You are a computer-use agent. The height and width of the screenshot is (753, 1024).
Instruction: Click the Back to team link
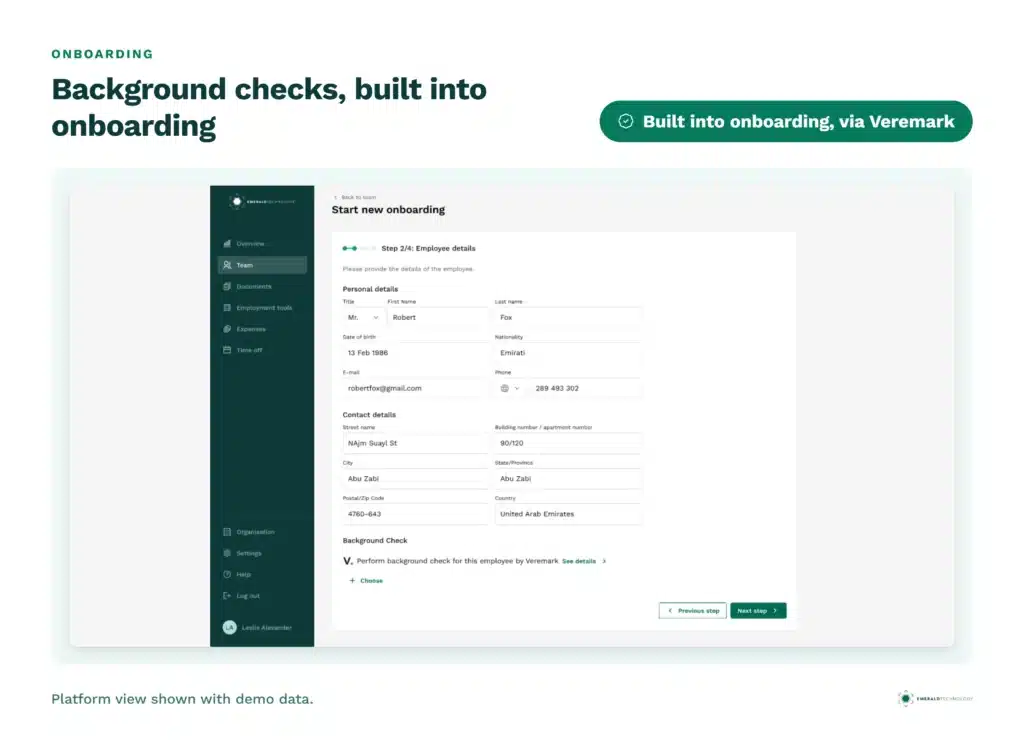(355, 197)
